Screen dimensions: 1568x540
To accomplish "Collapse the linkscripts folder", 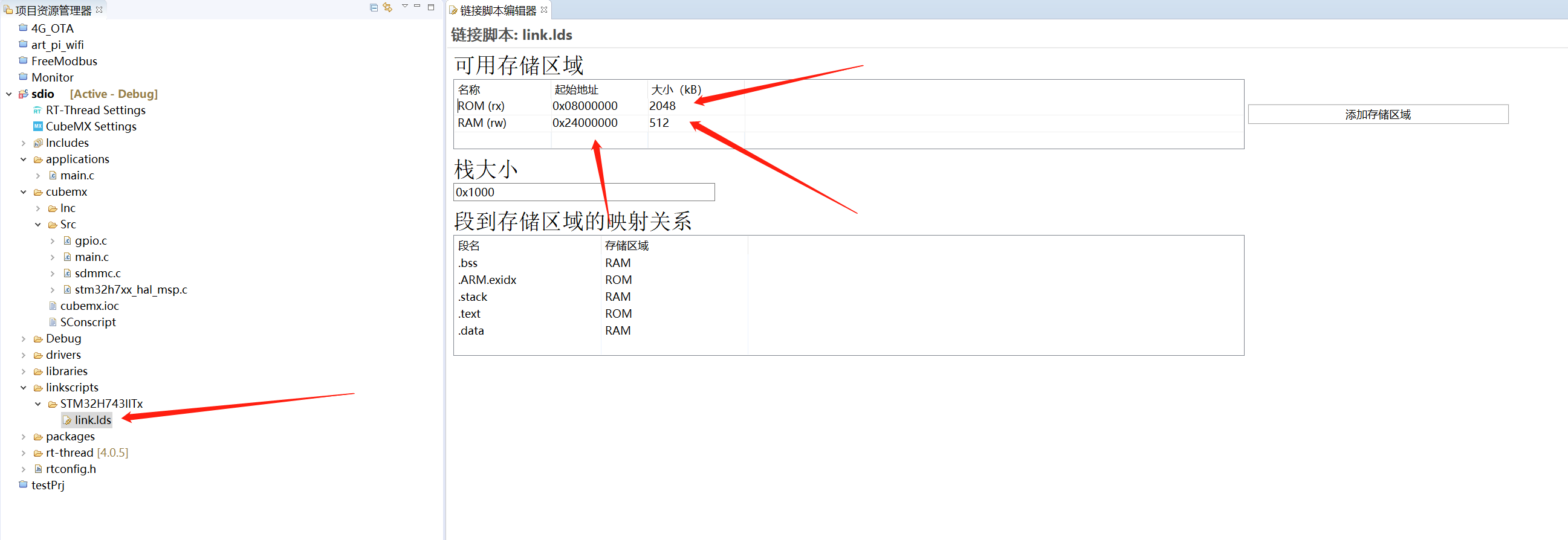I will (x=23, y=387).
